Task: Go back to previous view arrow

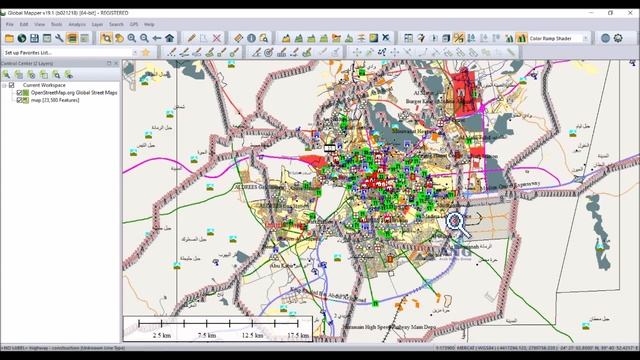Action: 157,38
